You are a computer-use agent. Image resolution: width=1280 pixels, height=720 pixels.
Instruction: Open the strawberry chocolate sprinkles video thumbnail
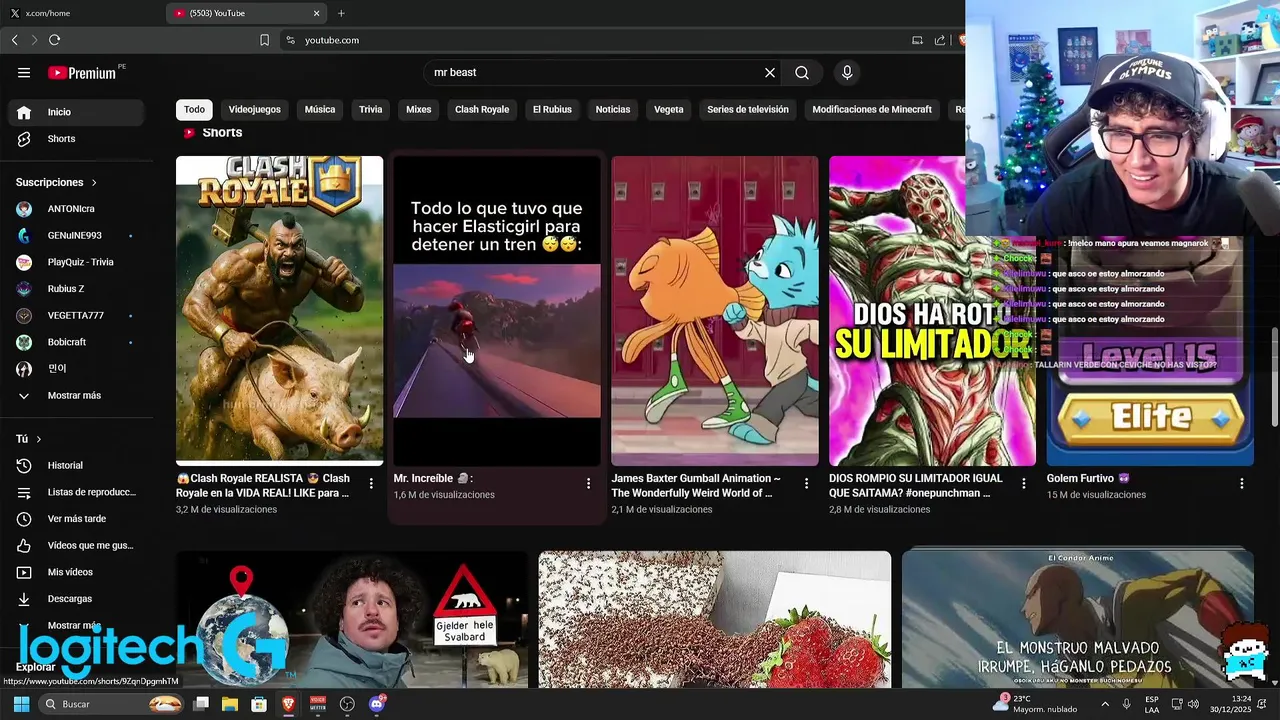pos(714,619)
